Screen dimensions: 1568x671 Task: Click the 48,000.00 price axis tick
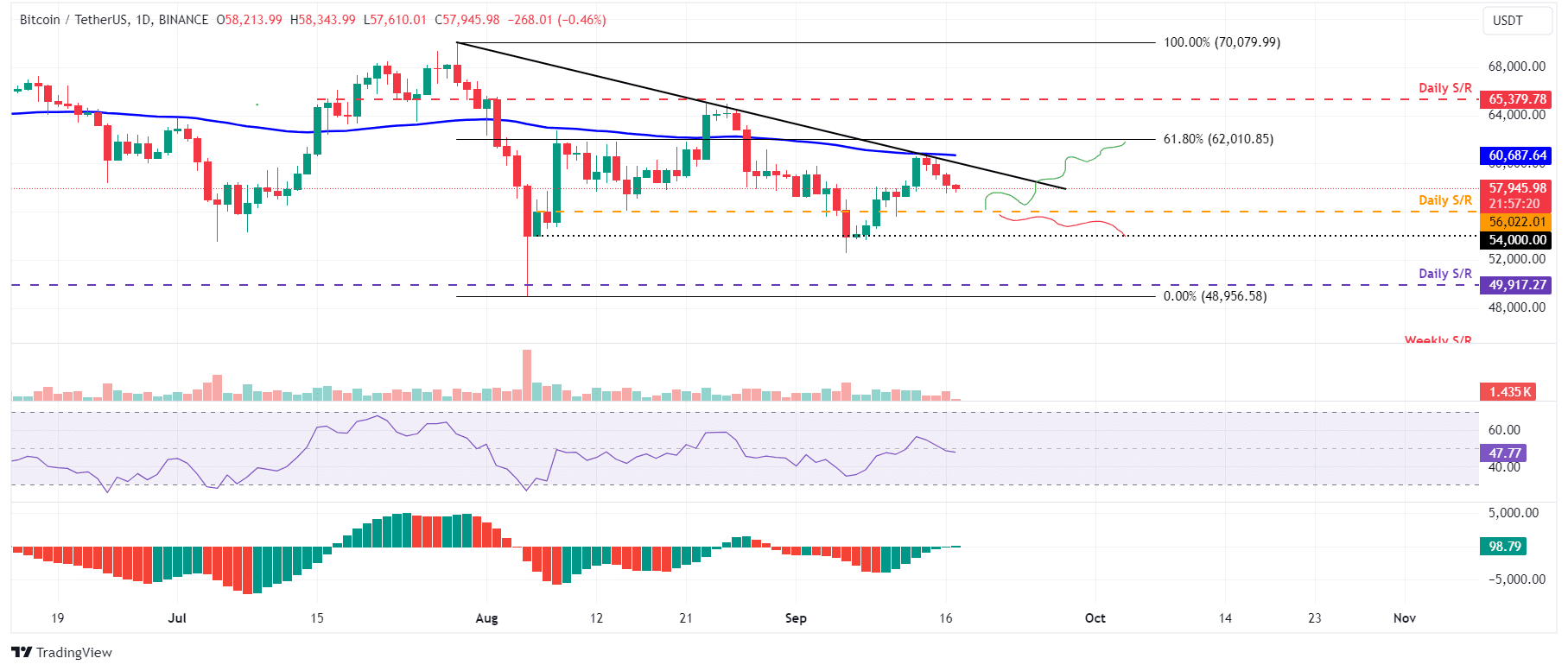[x=1516, y=307]
